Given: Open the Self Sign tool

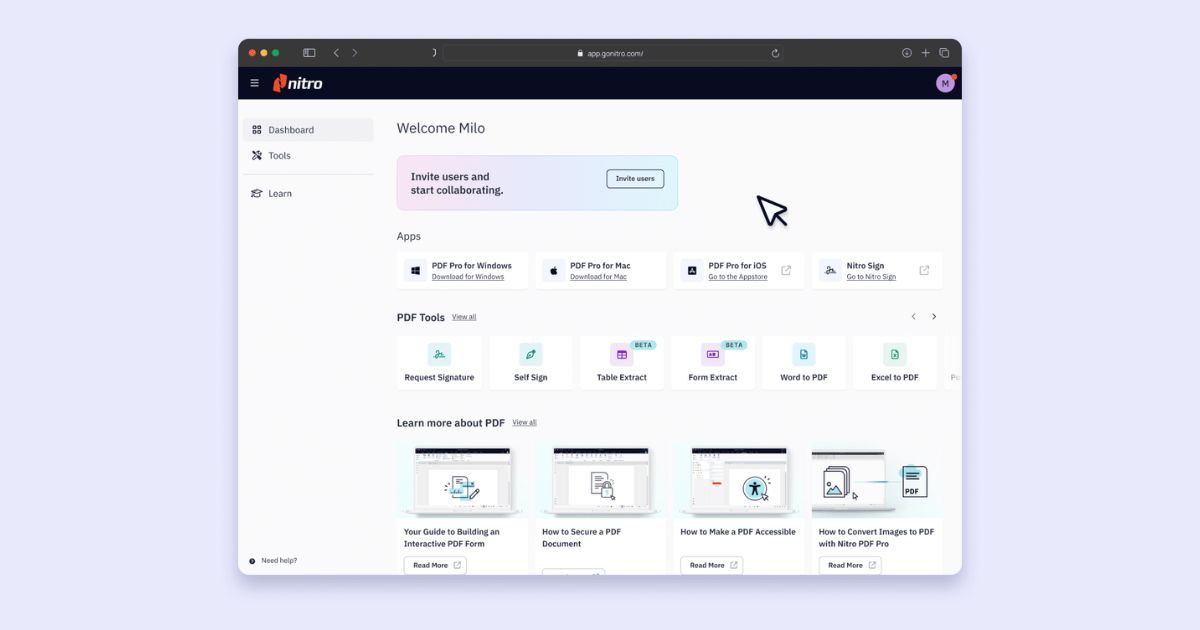Looking at the screenshot, I should pyautogui.click(x=531, y=362).
